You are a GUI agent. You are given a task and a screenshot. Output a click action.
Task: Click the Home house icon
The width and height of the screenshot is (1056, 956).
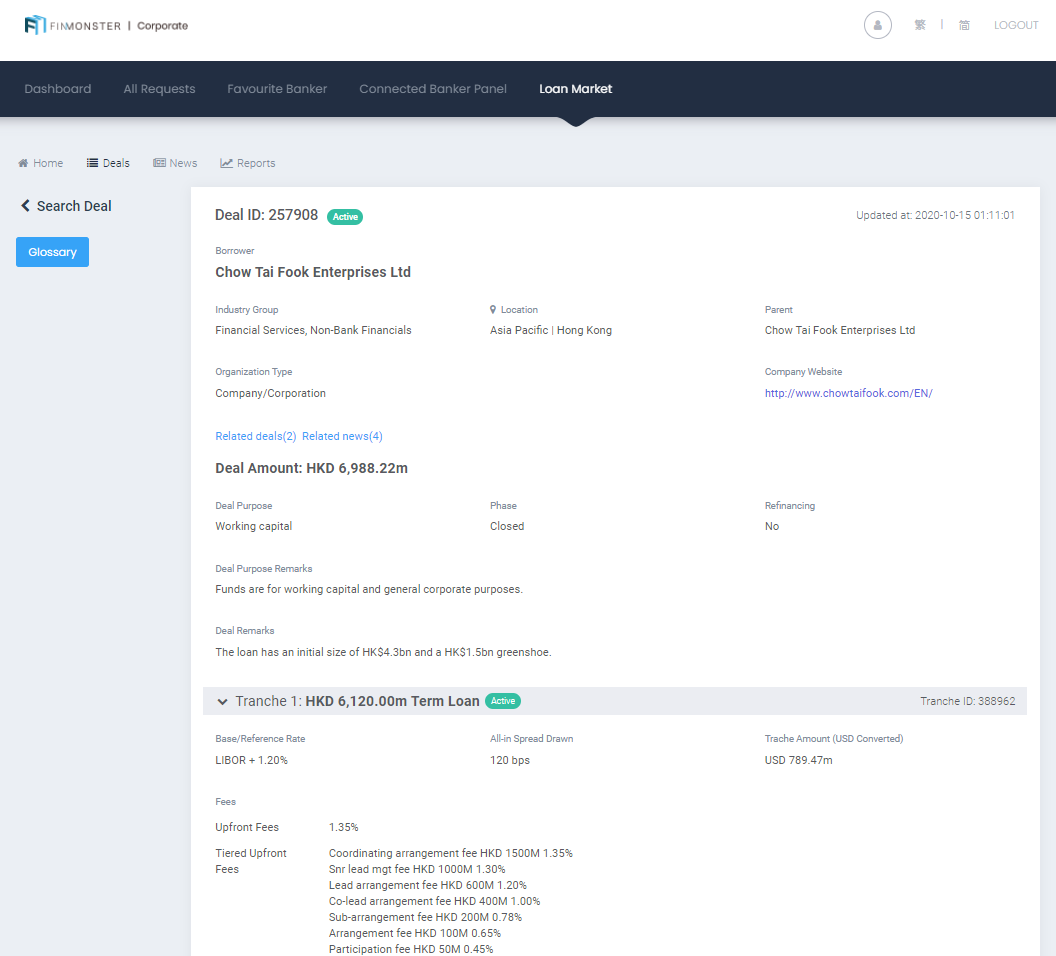(x=23, y=163)
